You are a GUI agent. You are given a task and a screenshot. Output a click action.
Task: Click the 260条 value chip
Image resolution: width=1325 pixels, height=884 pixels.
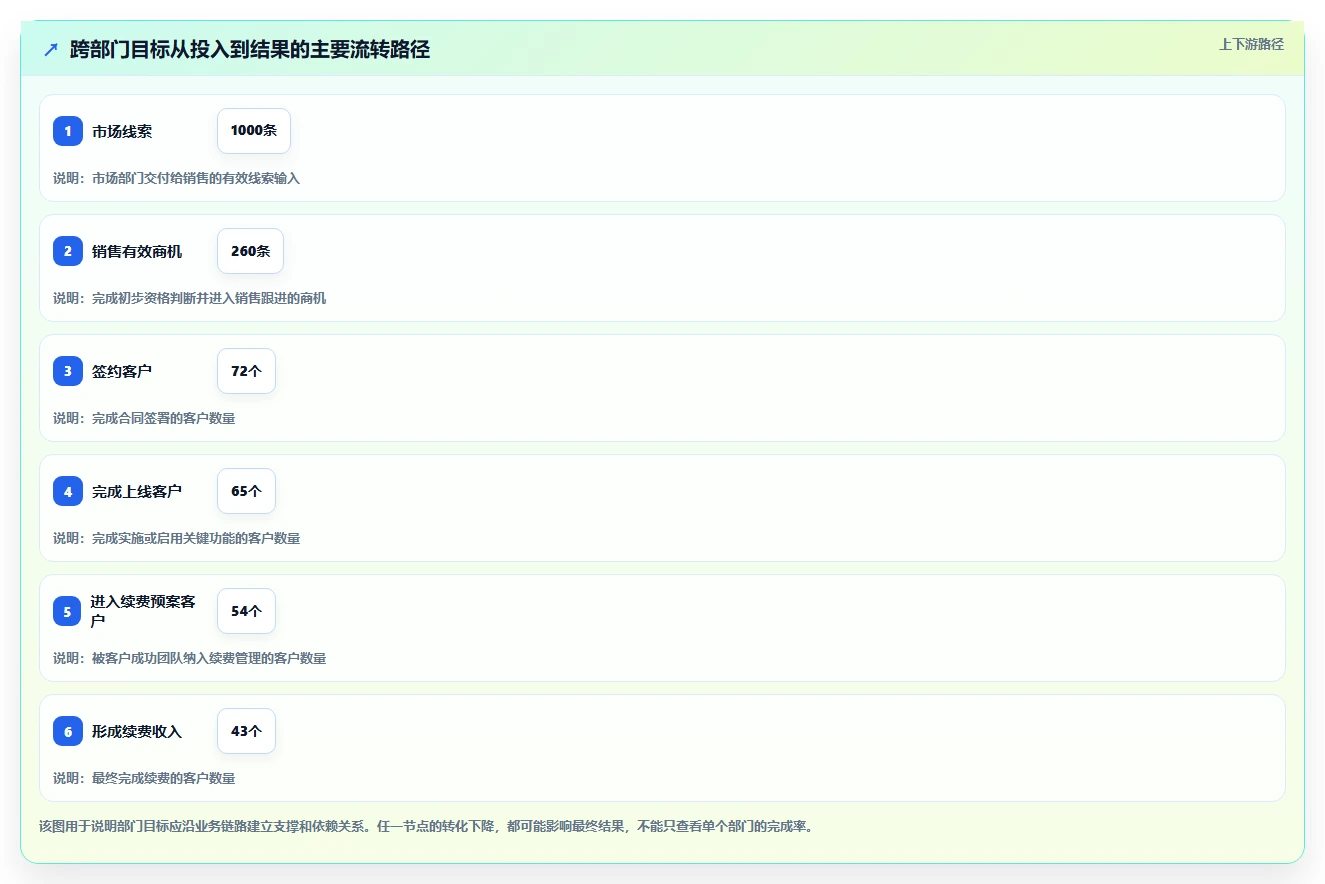pyautogui.click(x=250, y=251)
